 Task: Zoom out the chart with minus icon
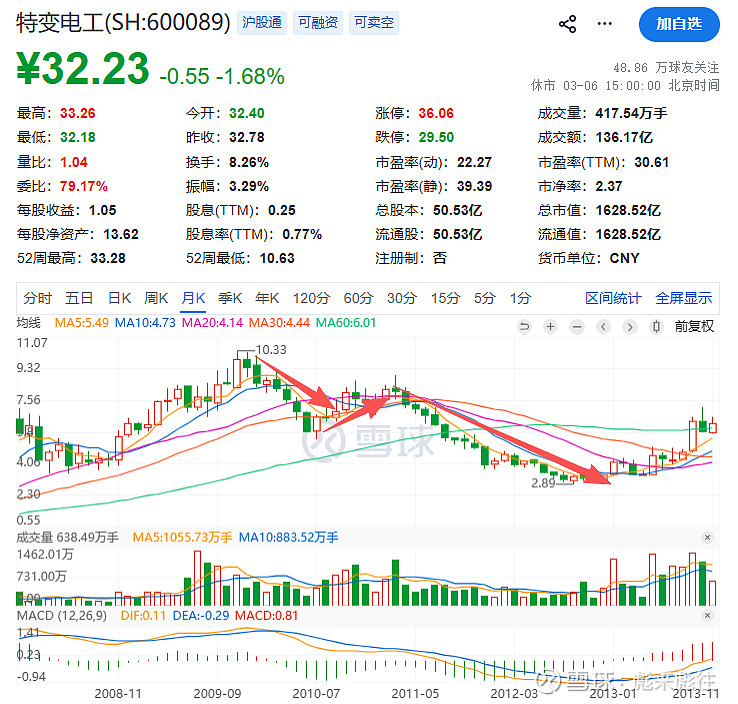point(577,326)
